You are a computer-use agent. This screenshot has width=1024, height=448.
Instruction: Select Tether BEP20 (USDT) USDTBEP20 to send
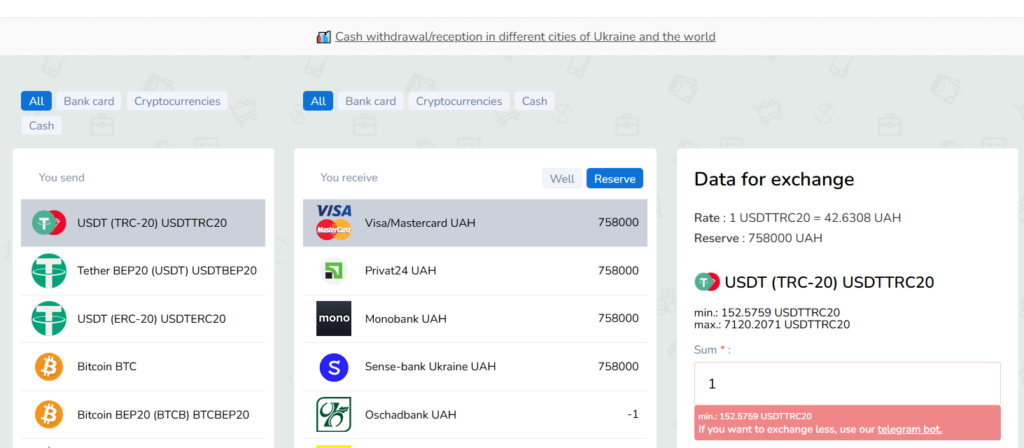pyautogui.click(x=143, y=270)
